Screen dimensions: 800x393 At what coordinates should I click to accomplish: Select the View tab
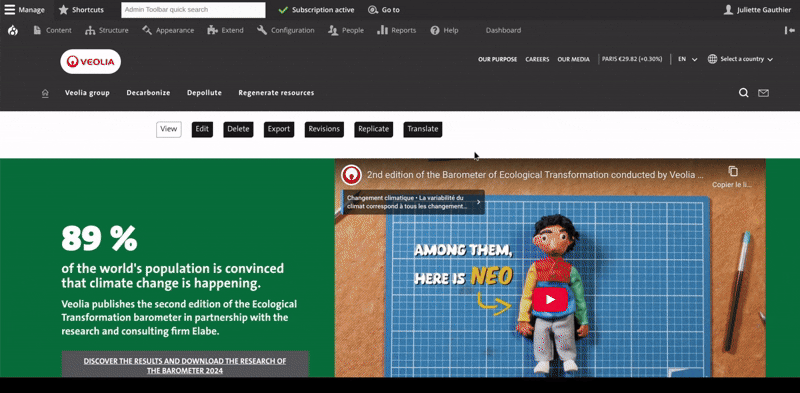(168, 129)
